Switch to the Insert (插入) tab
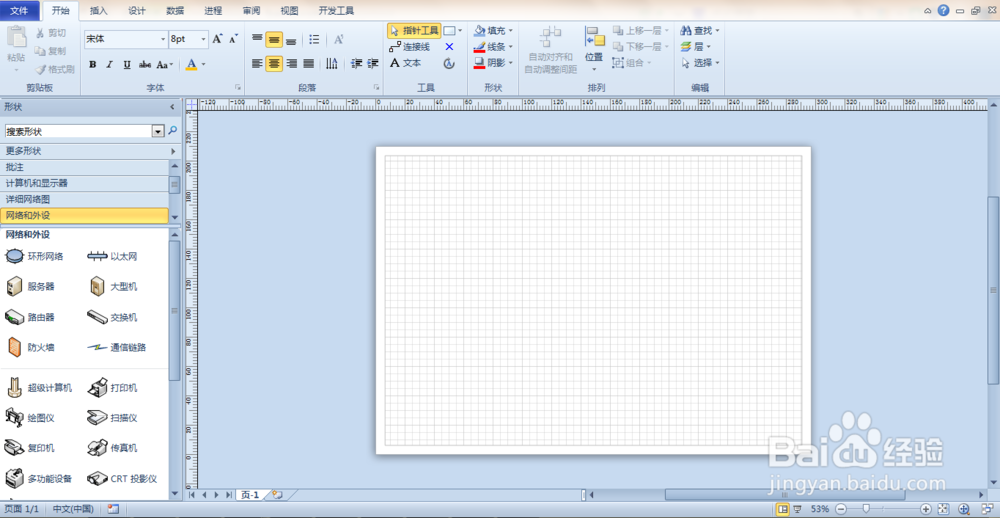1000x518 pixels. tap(99, 11)
